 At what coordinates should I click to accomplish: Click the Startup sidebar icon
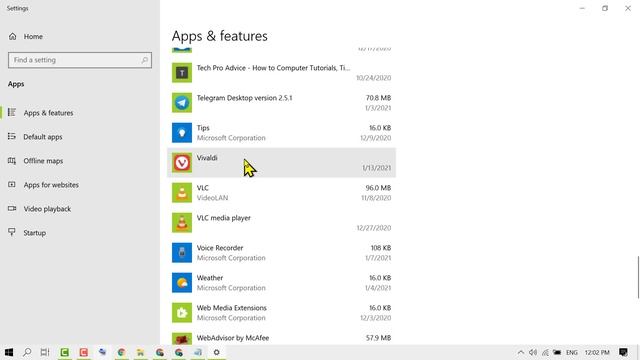[x=12, y=232]
